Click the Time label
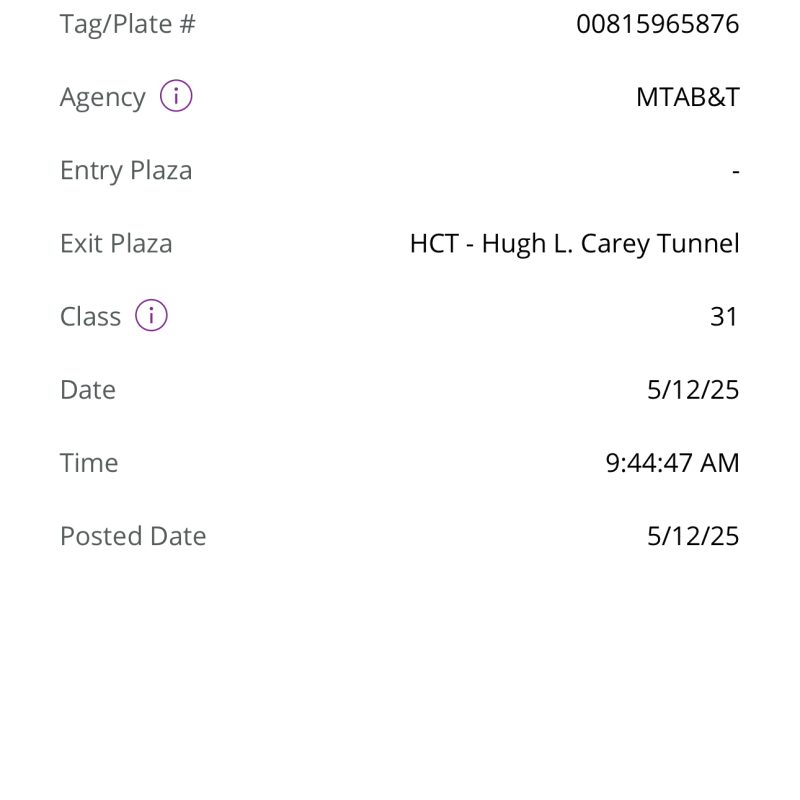The width and height of the screenshot is (800, 800). coord(89,463)
